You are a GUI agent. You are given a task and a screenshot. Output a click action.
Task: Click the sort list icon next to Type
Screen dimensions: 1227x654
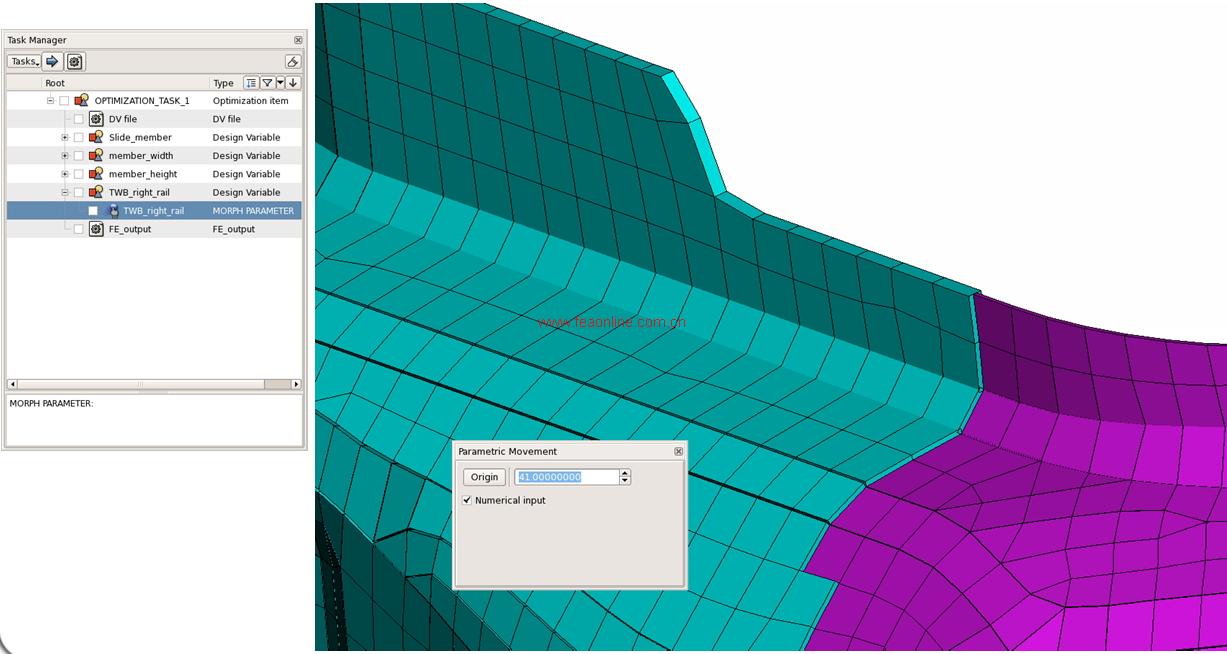(251, 83)
